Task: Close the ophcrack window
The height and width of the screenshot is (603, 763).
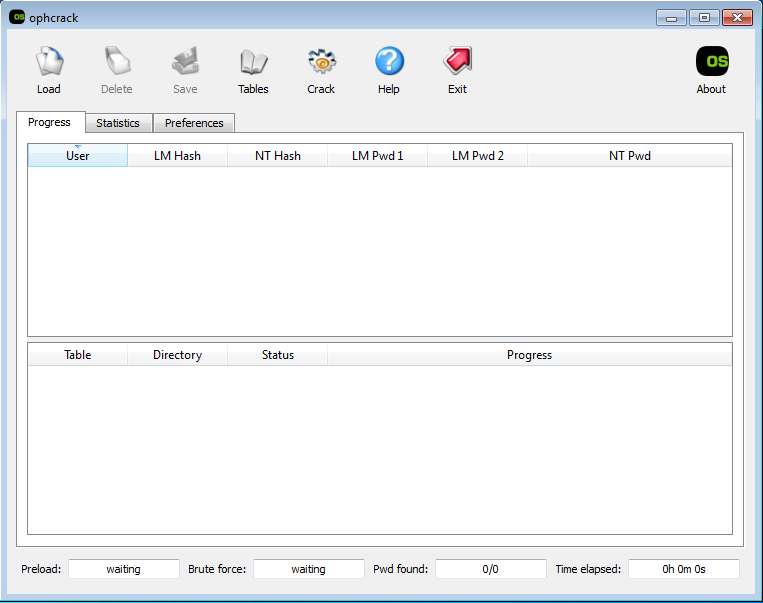Action: (737, 18)
